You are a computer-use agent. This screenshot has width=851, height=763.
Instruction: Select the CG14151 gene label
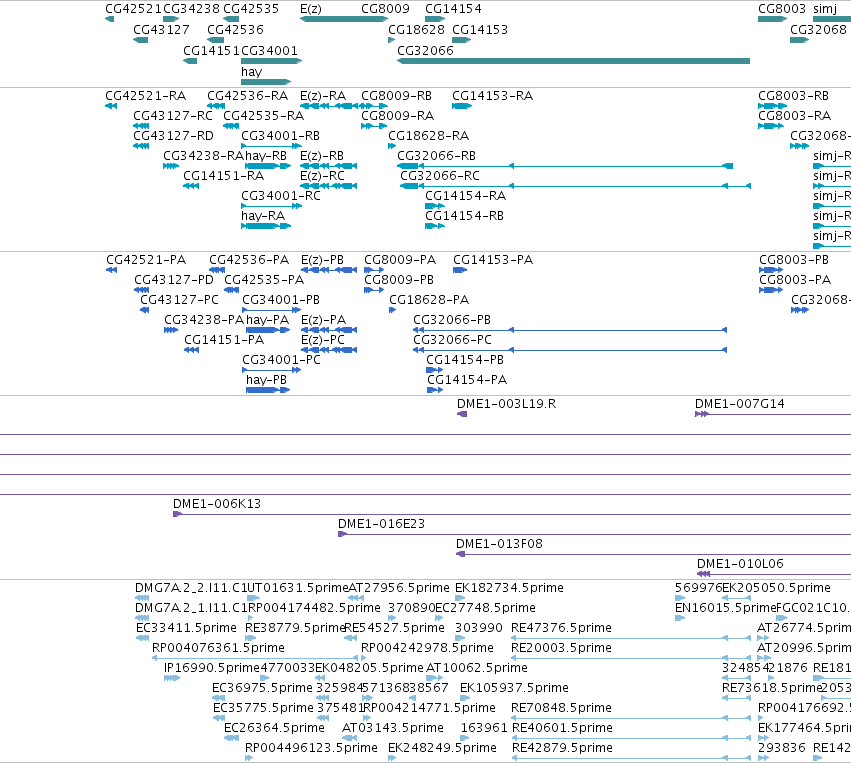coord(211,50)
